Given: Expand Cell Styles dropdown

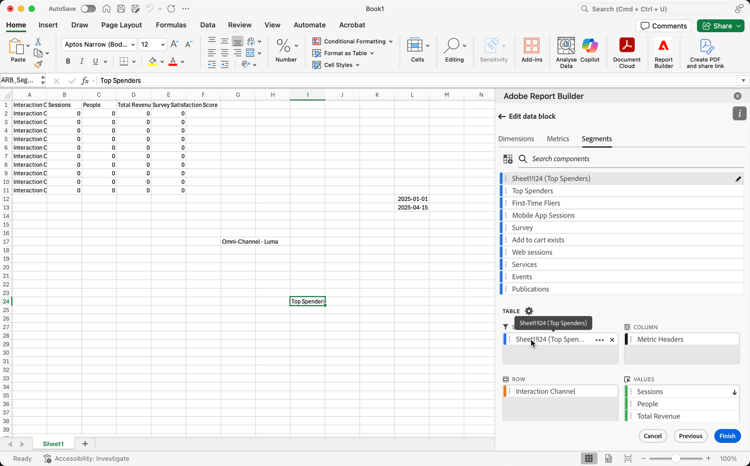Looking at the screenshot, I should (x=357, y=65).
